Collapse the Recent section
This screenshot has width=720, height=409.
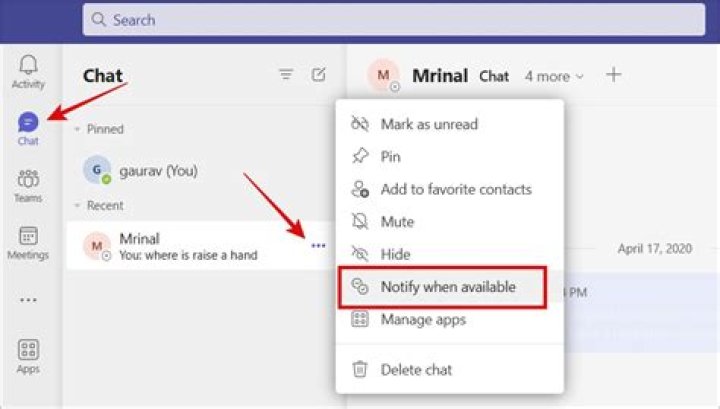pyautogui.click(x=77, y=205)
